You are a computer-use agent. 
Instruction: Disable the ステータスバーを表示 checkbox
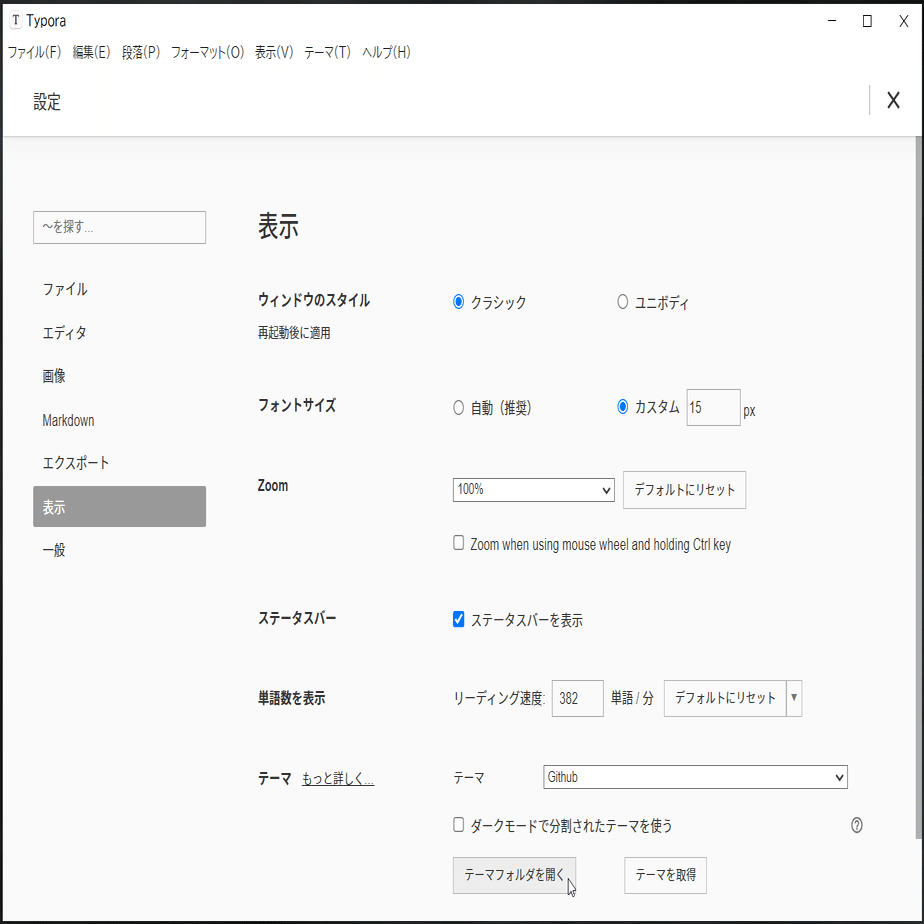tap(458, 620)
